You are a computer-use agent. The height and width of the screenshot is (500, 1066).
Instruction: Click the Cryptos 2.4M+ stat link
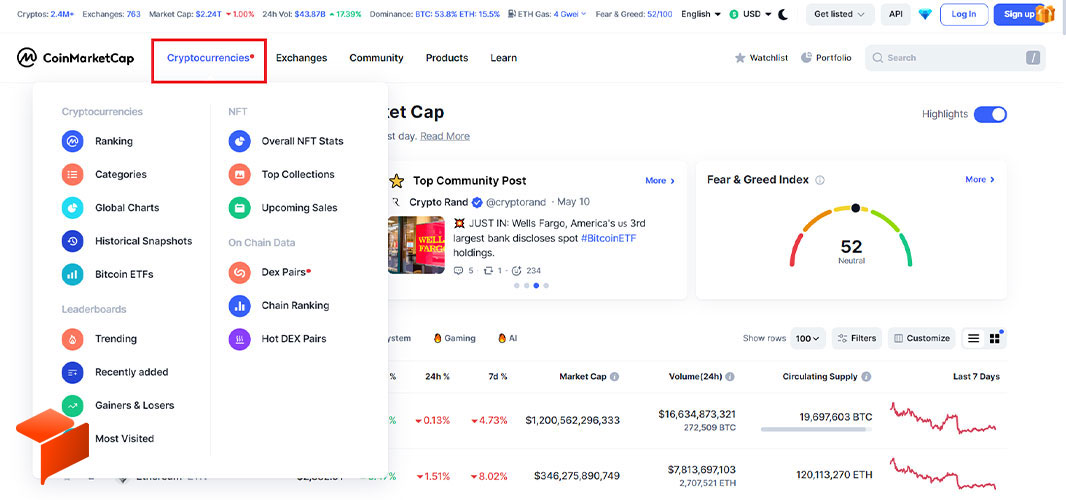coord(46,14)
